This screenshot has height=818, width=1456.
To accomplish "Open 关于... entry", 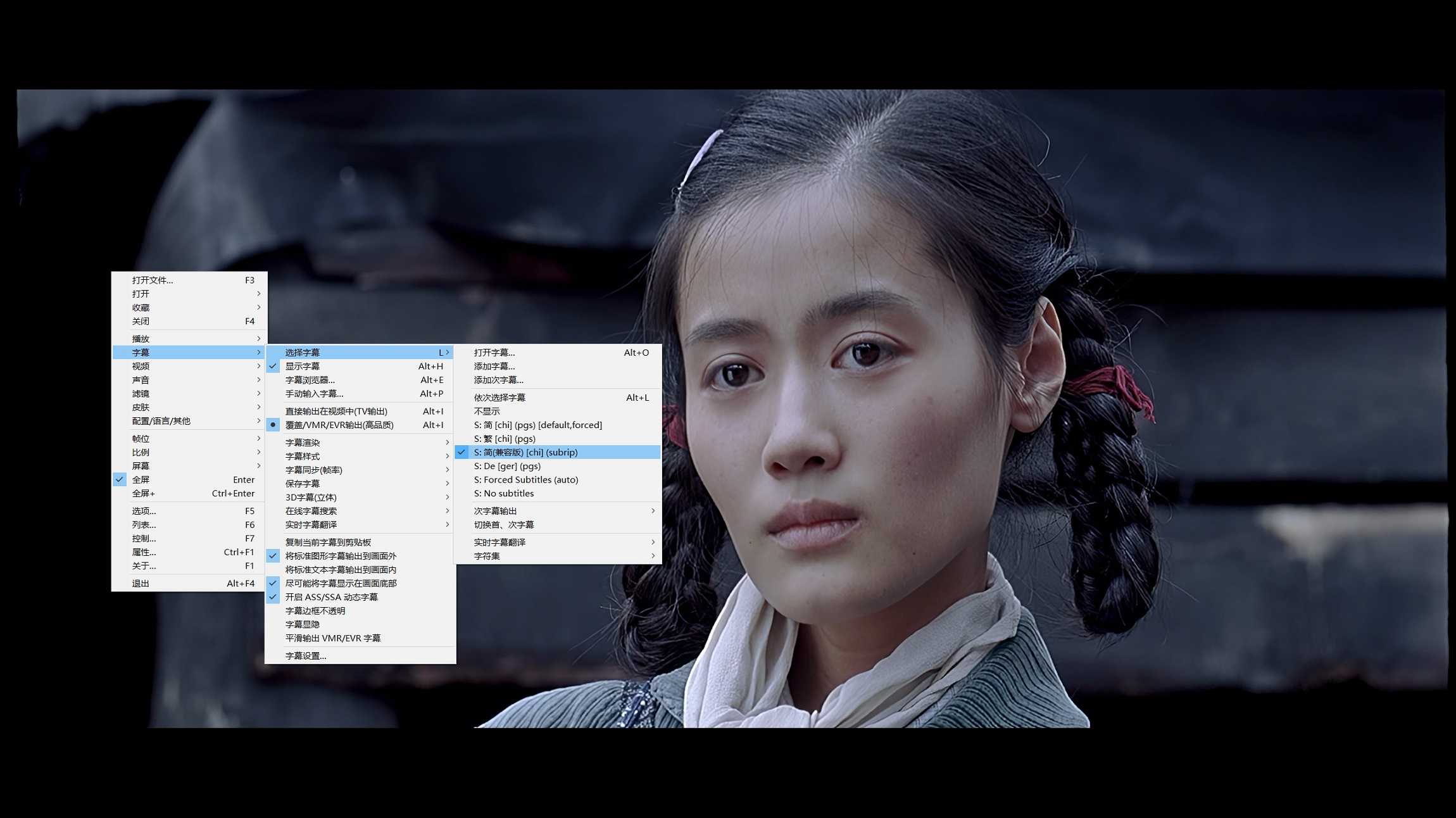I will (189, 566).
